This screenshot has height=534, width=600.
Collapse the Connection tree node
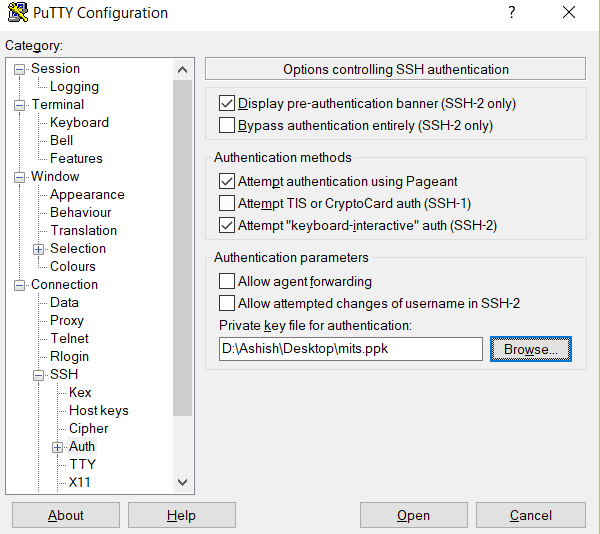pyautogui.click(x=19, y=285)
